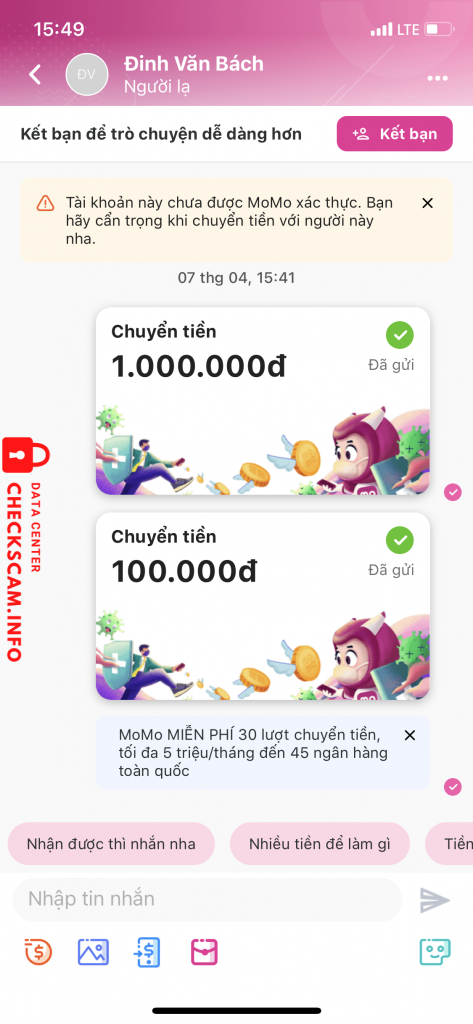Open the money request dollar icon

(38, 952)
